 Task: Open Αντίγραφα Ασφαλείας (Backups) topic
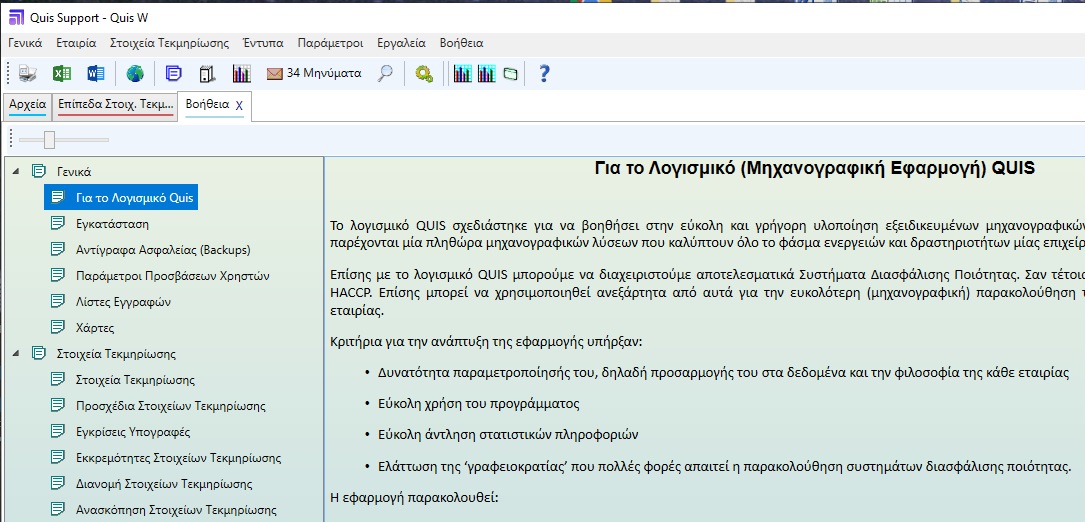tap(163, 249)
